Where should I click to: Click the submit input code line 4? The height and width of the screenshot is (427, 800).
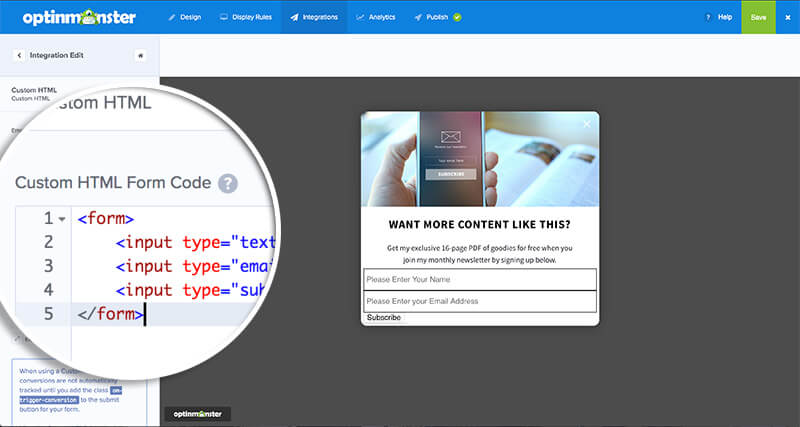pyautogui.click(x=191, y=290)
